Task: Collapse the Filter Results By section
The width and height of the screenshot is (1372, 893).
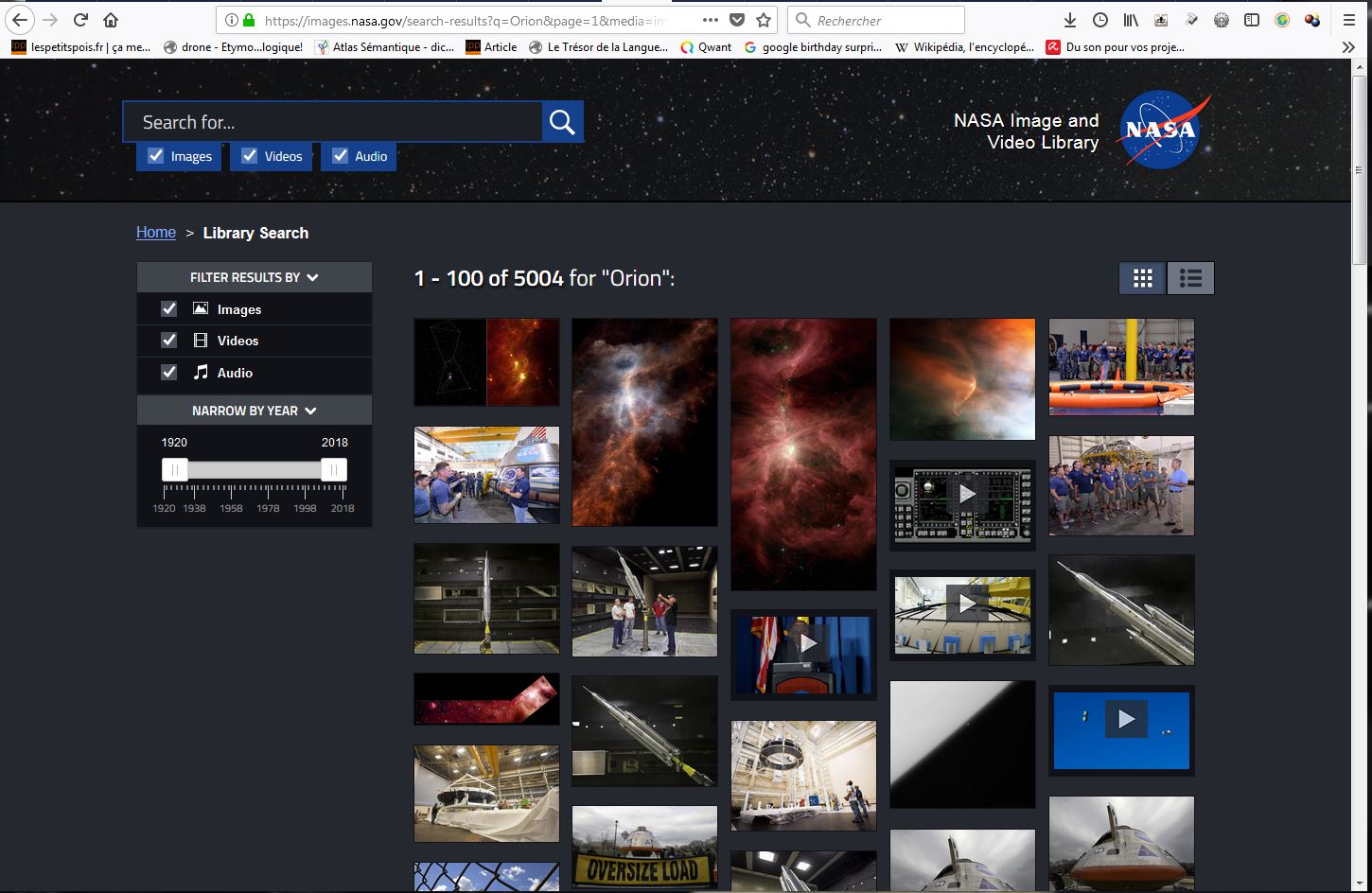Action: (x=254, y=277)
